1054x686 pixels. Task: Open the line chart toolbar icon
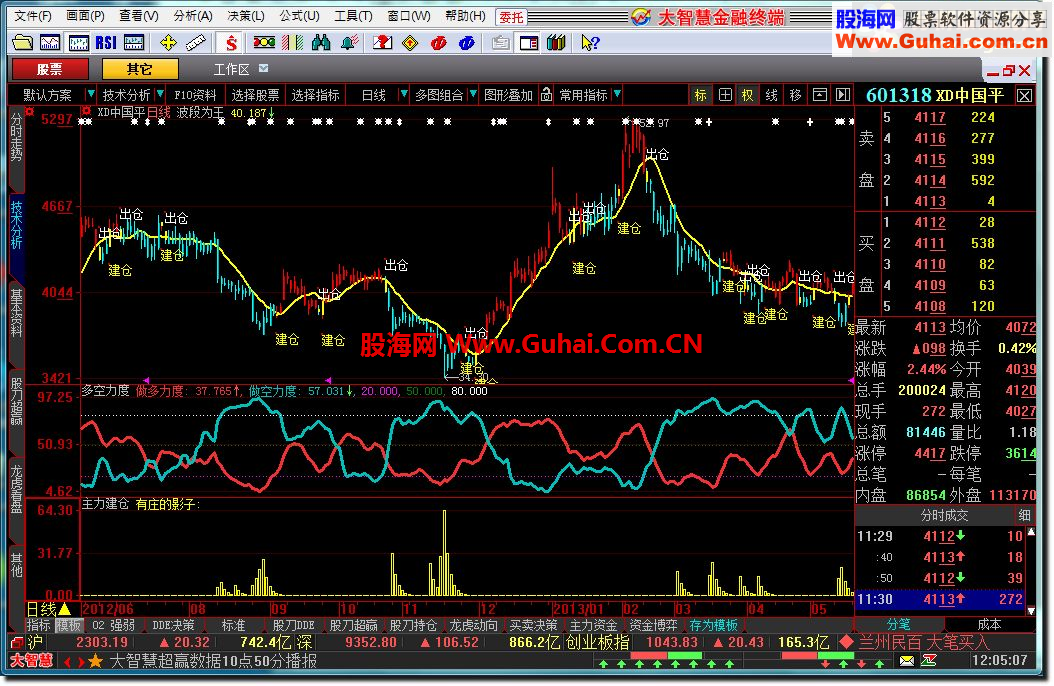pos(50,43)
